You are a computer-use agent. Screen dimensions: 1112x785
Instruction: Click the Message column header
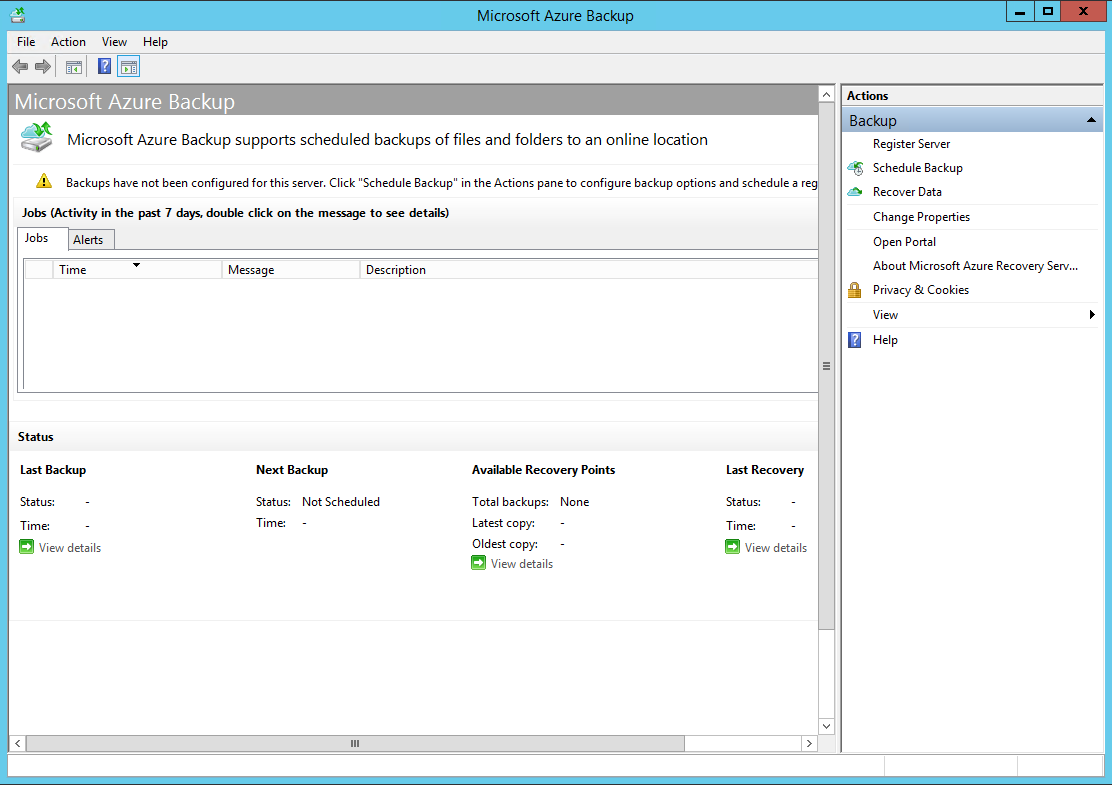[291, 269]
